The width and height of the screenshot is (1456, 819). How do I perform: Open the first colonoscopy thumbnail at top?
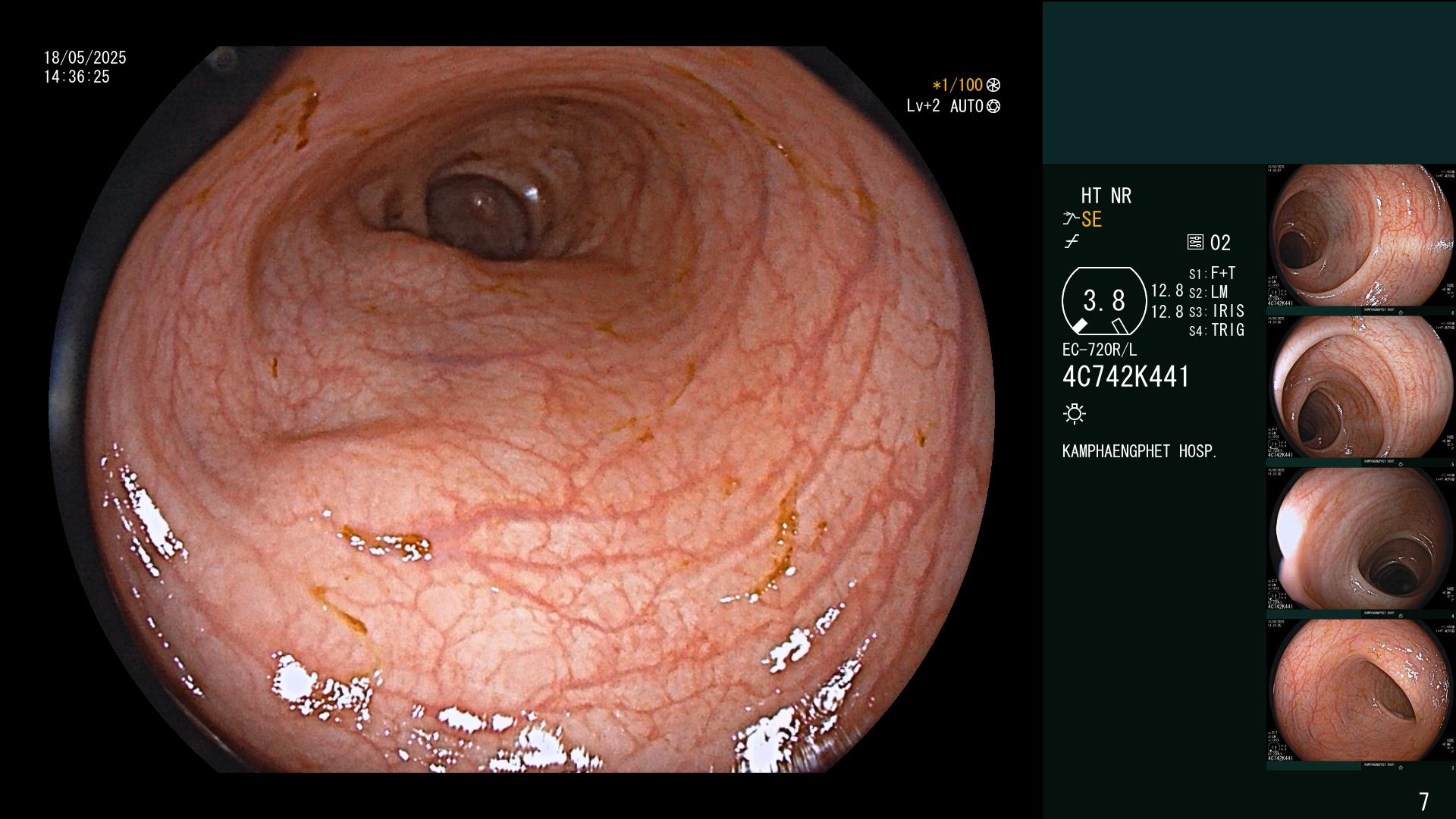click(x=1360, y=236)
